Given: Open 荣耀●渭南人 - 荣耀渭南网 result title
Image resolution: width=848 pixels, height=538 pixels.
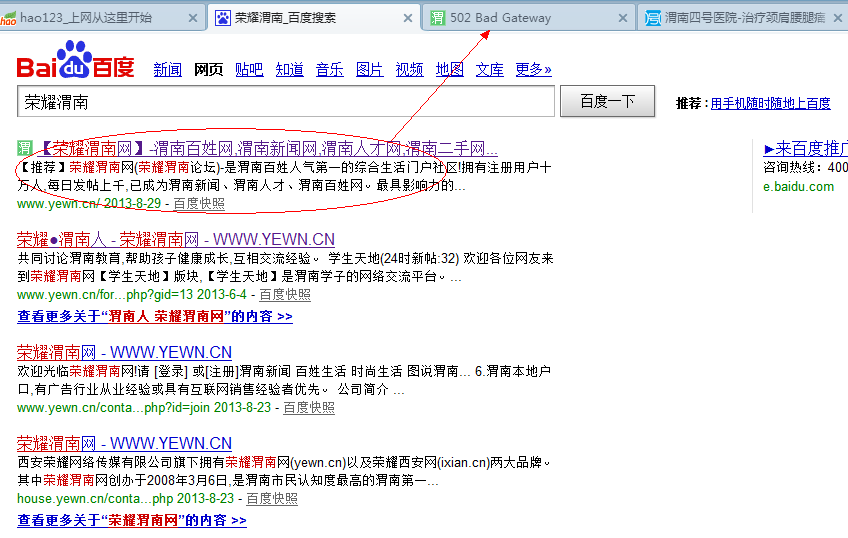Looking at the screenshot, I should (176, 239).
